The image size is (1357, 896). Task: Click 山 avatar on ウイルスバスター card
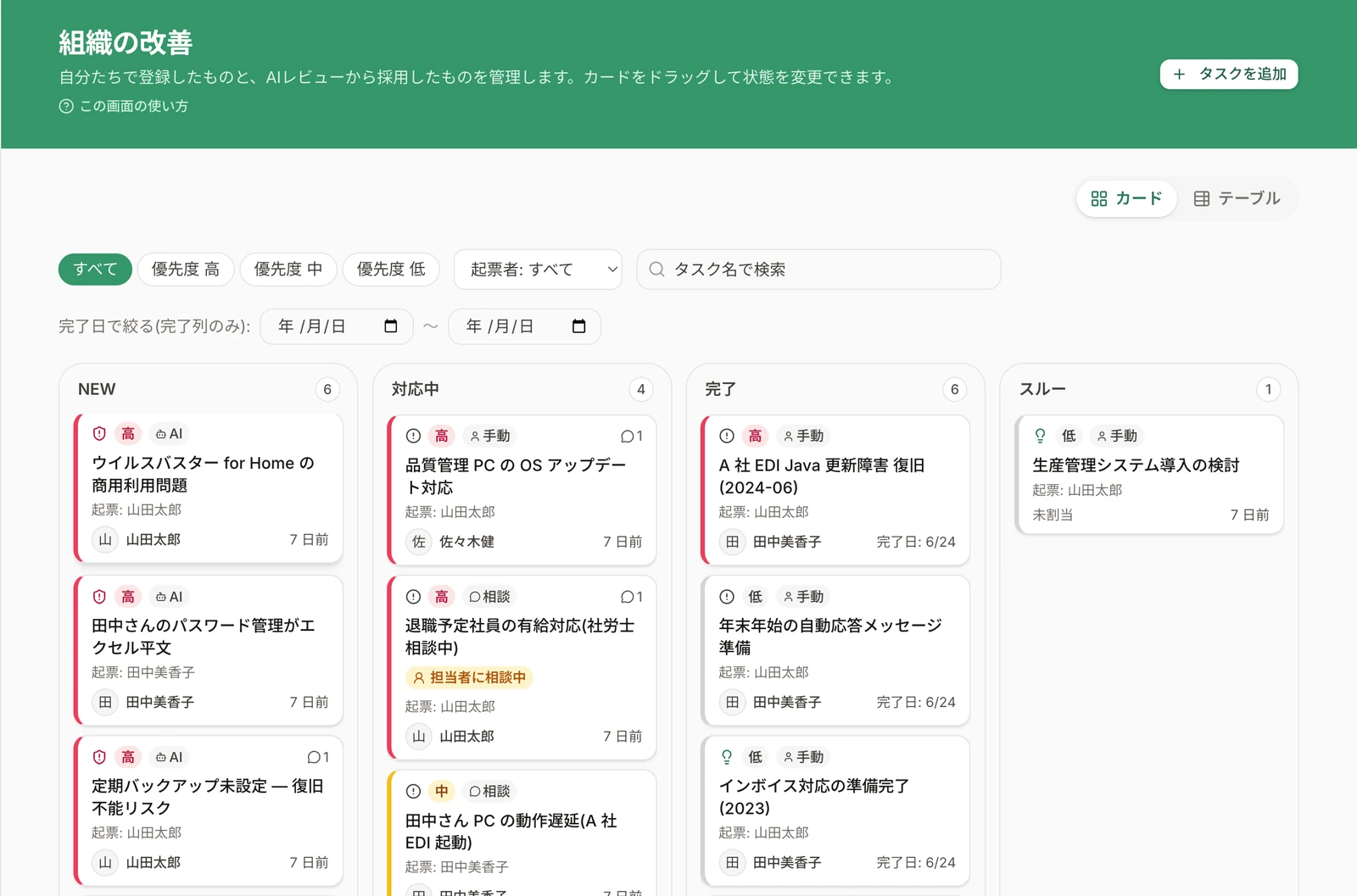[x=105, y=539]
